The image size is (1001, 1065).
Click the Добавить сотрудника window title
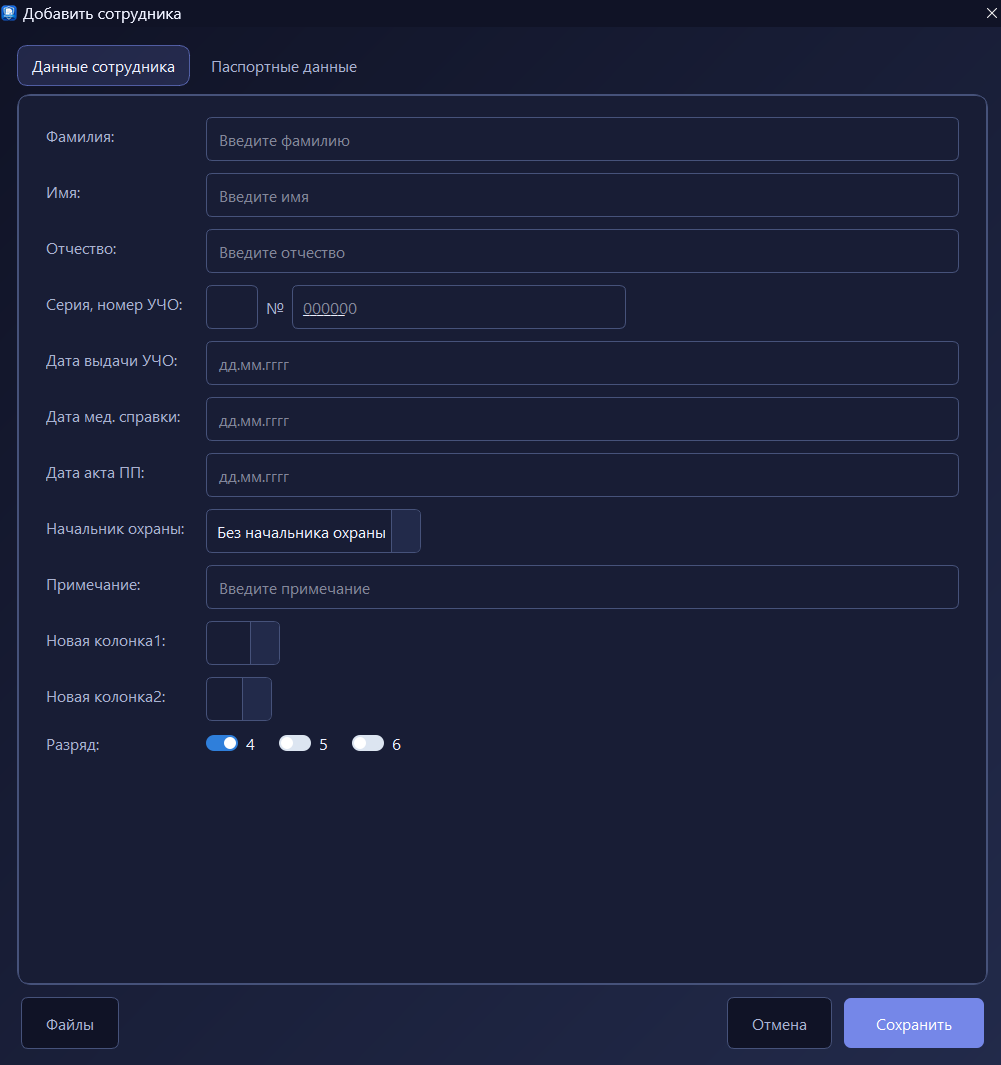click(102, 14)
